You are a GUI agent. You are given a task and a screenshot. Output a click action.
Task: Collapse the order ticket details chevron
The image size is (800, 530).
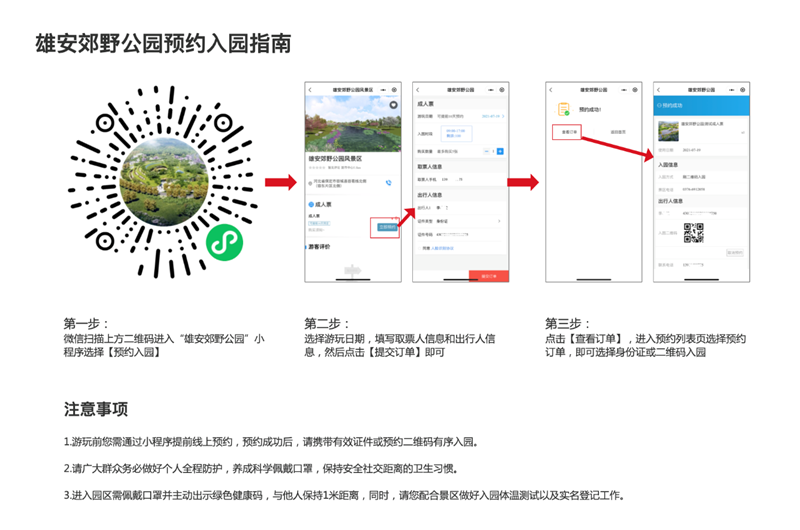coord(743,133)
